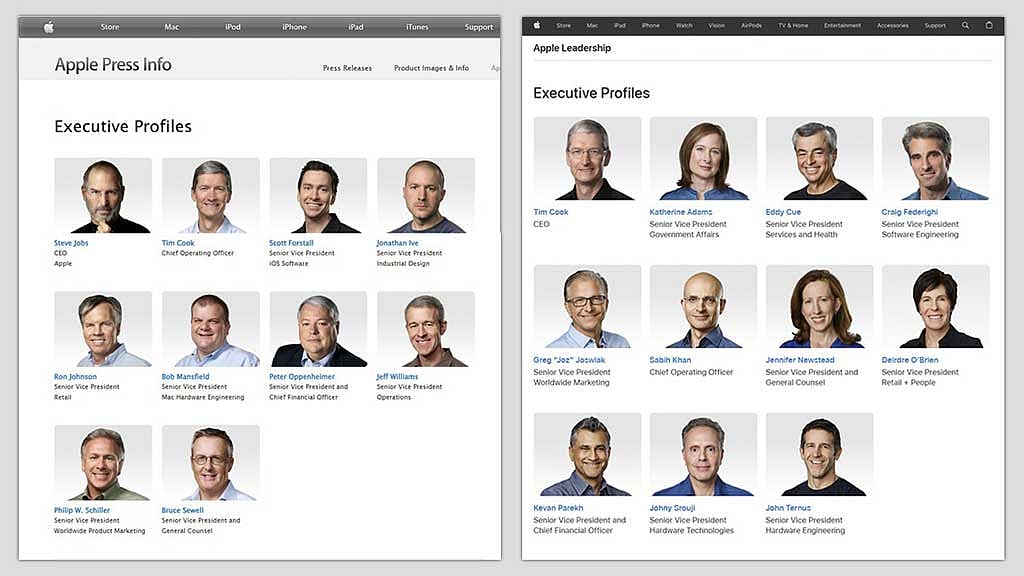Click Scott Forstall portrait photo
1024x576 pixels.
point(318,195)
